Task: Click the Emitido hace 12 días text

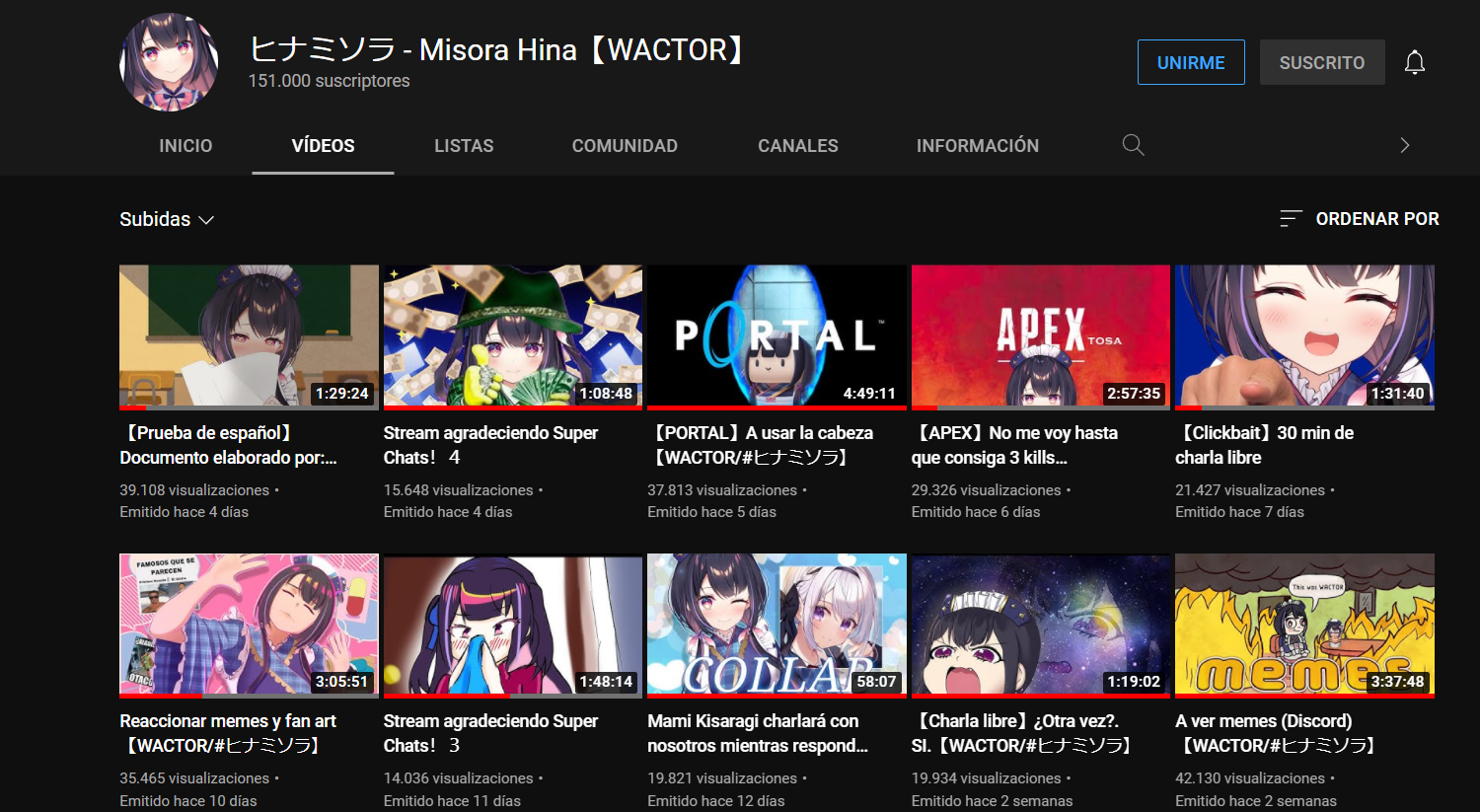Action: coord(716,801)
